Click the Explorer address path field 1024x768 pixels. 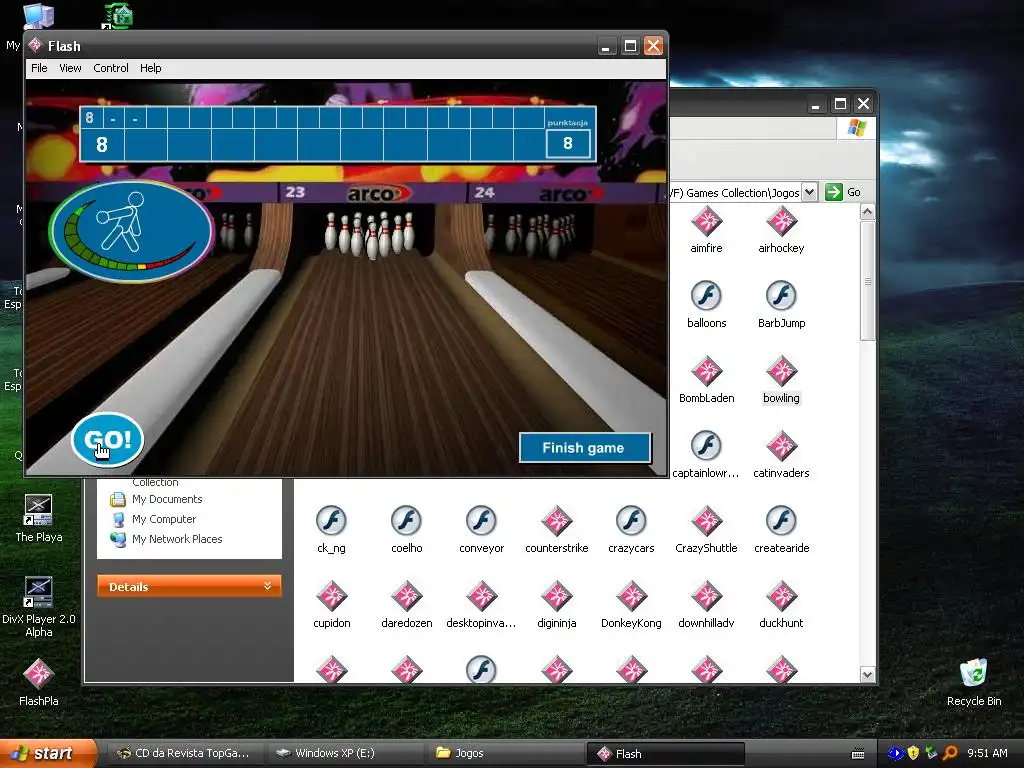735,193
